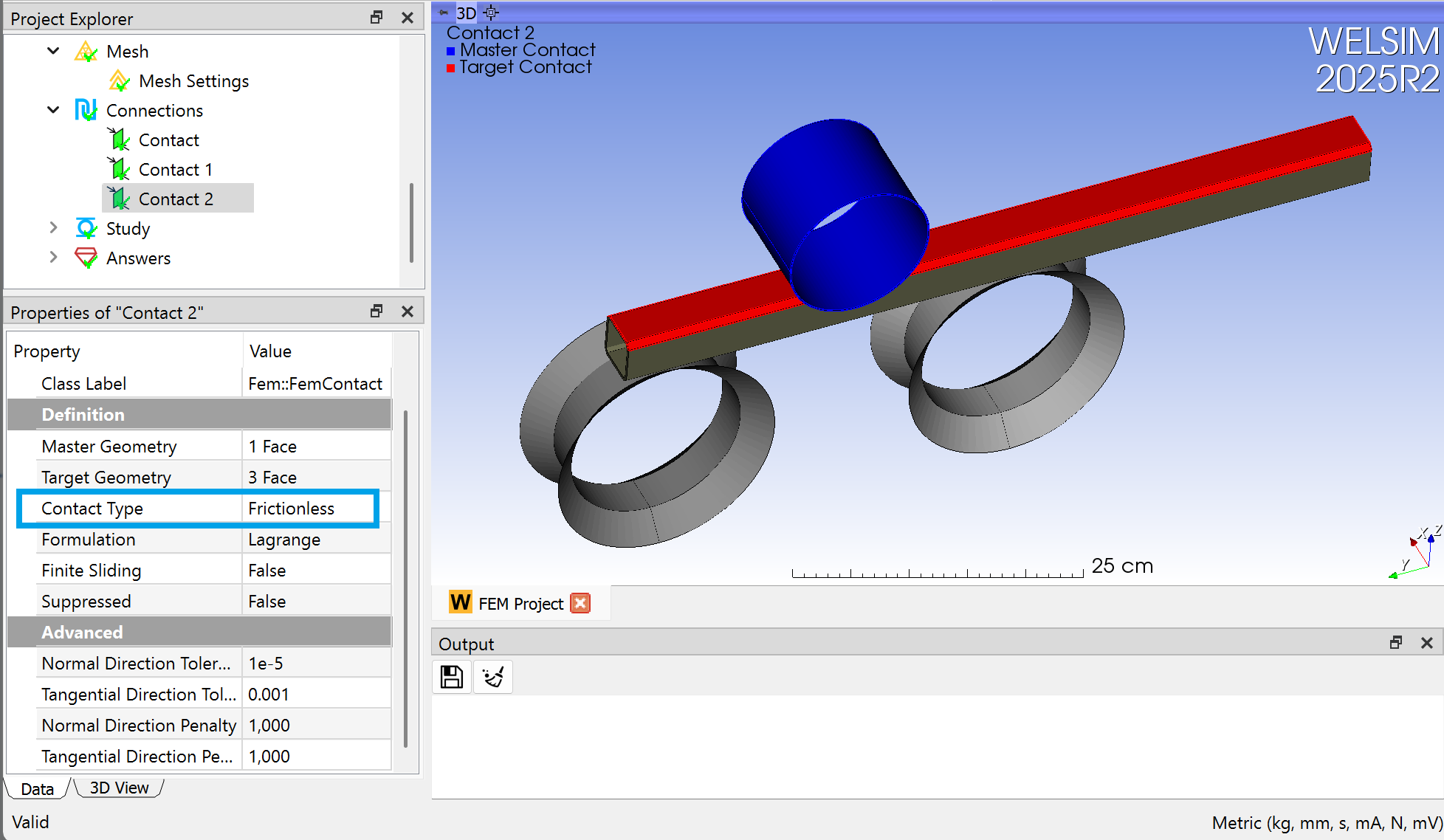
Task: Click the Study node icon
Action: coord(86,229)
